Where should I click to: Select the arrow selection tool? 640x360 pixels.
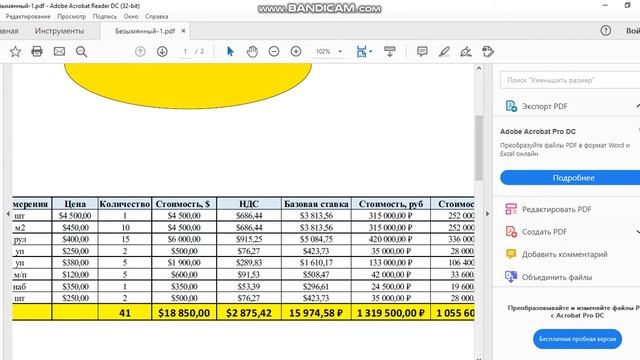click(230, 51)
